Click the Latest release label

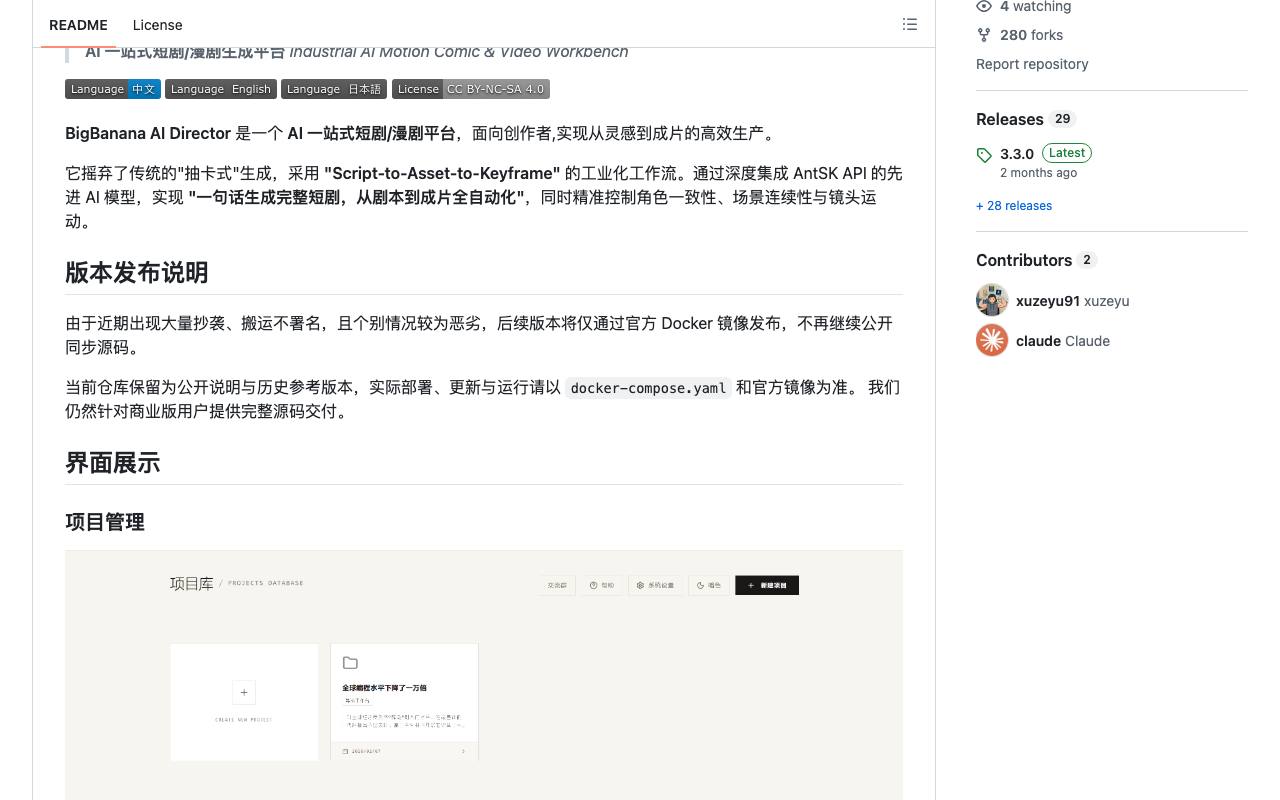1067,153
